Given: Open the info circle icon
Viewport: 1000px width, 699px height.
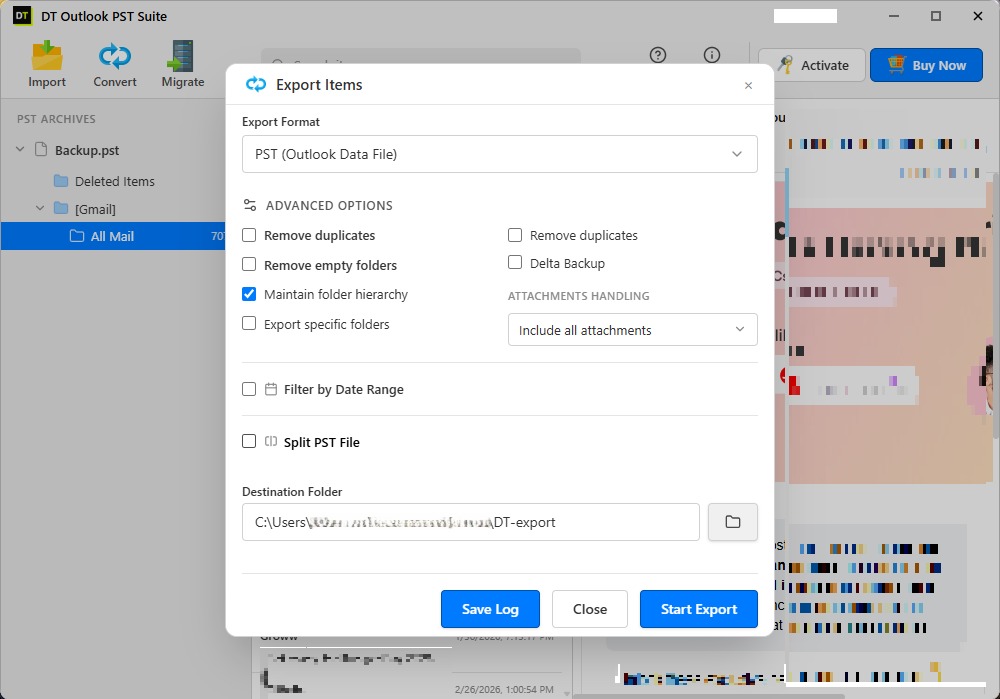Looking at the screenshot, I should pos(712,55).
